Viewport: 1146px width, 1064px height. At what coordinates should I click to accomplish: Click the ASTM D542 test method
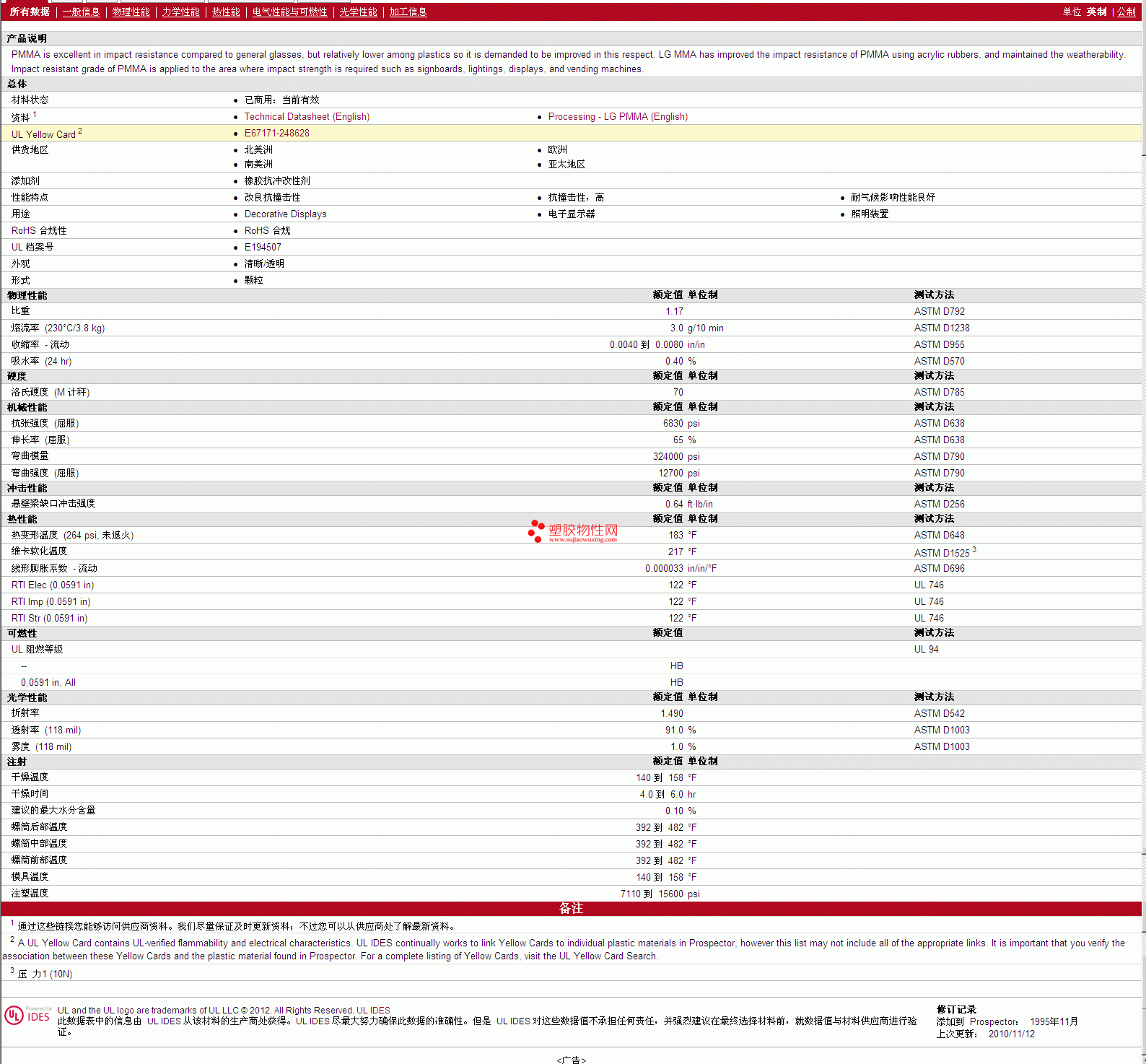pyautogui.click(x=939, y=713)
